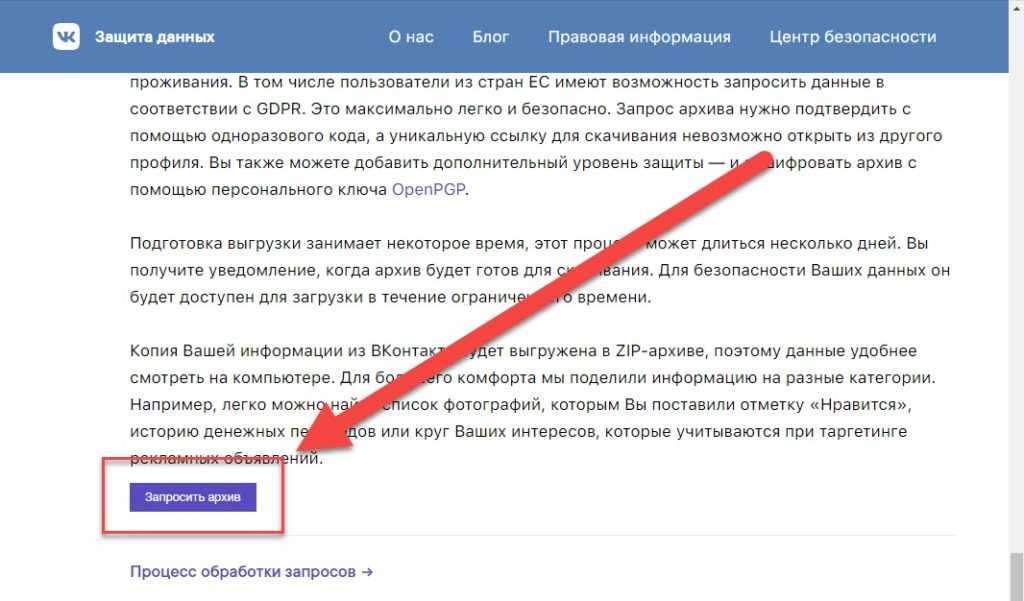The image size is (1024, 601).
Task: Click the arrow after Процесс обработки запросов
Action: (368, 572)
